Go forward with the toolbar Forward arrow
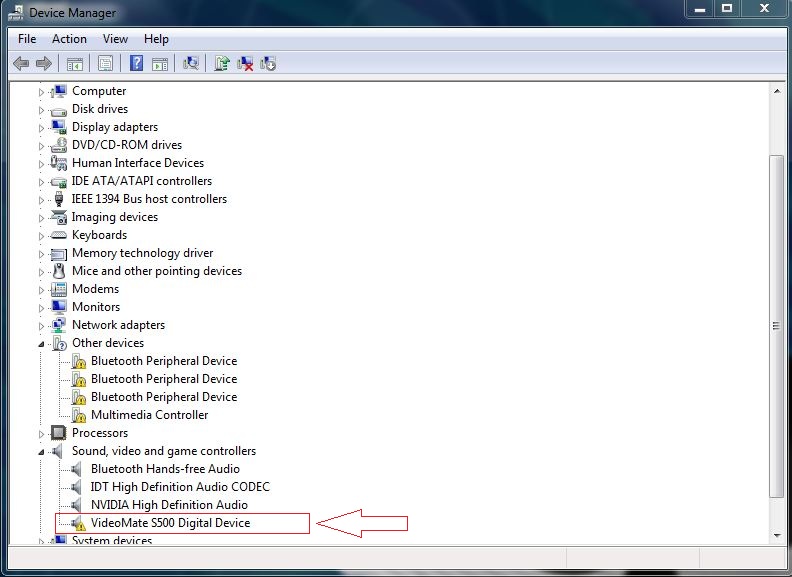Image resolution: width=792 pixels, height=577 pixels. pos(44,64)
